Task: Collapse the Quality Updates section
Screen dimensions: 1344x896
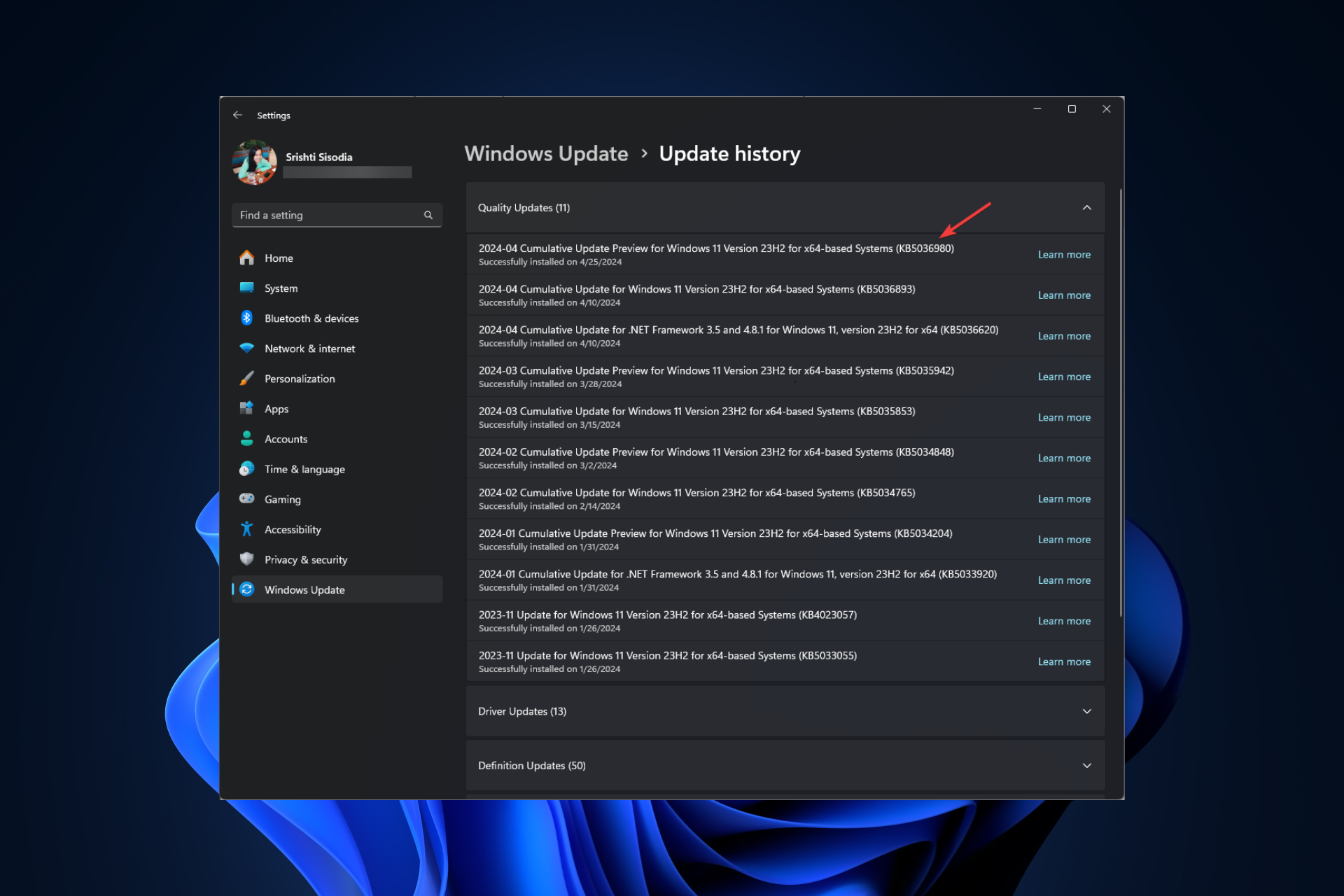Action: click(1087, 207)
